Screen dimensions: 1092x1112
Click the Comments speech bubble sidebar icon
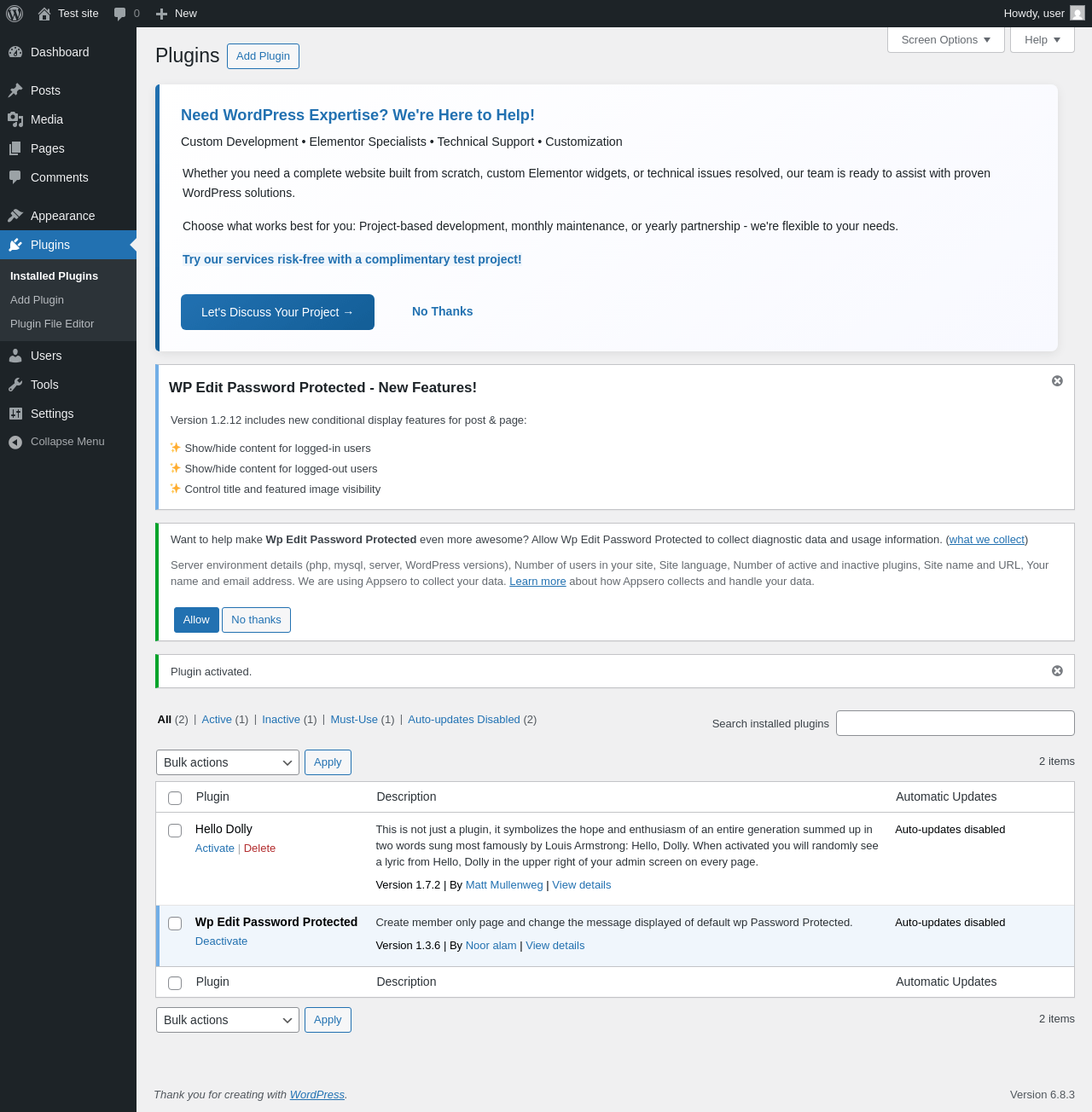[15, 177]
